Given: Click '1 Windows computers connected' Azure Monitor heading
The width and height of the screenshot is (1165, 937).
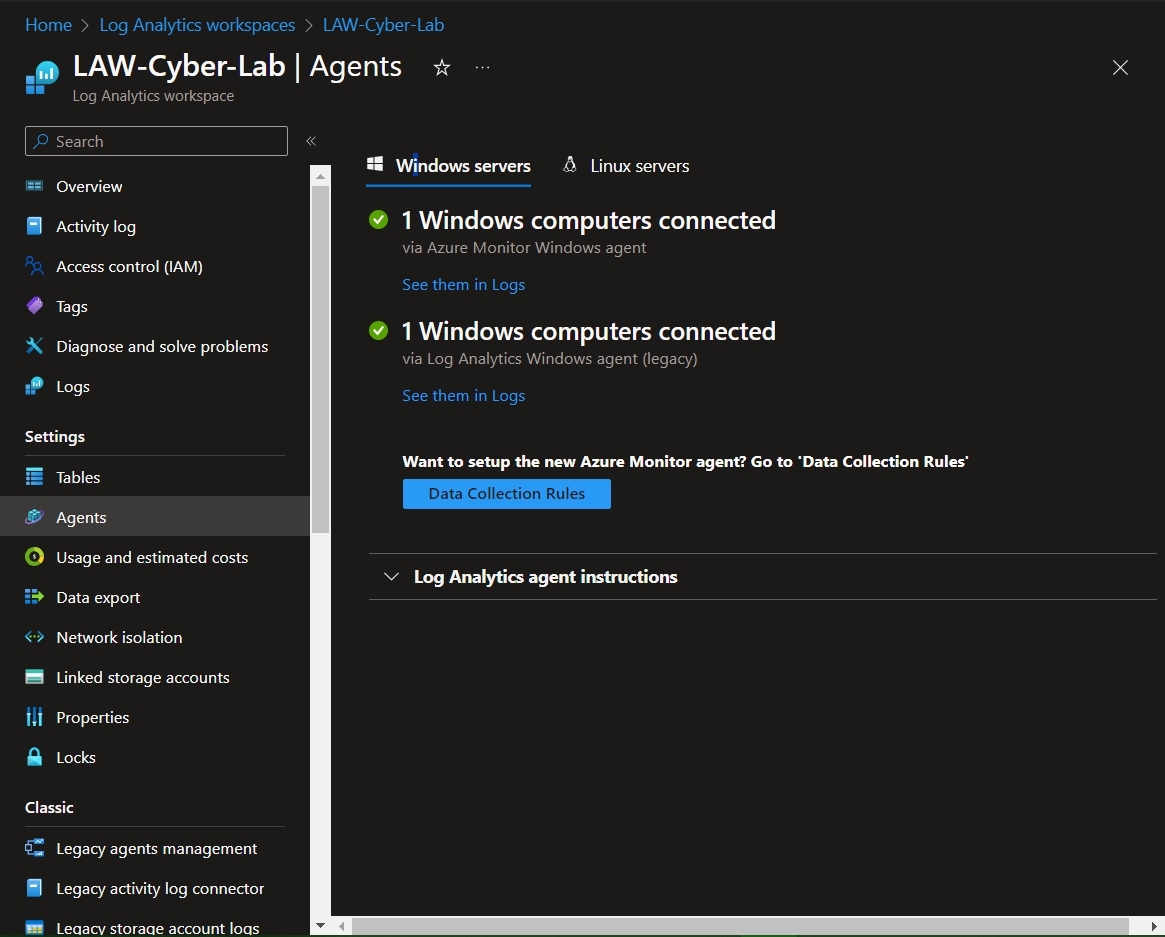Looking at the screenshot, I should pyautogui.click(x=588, y=220).
